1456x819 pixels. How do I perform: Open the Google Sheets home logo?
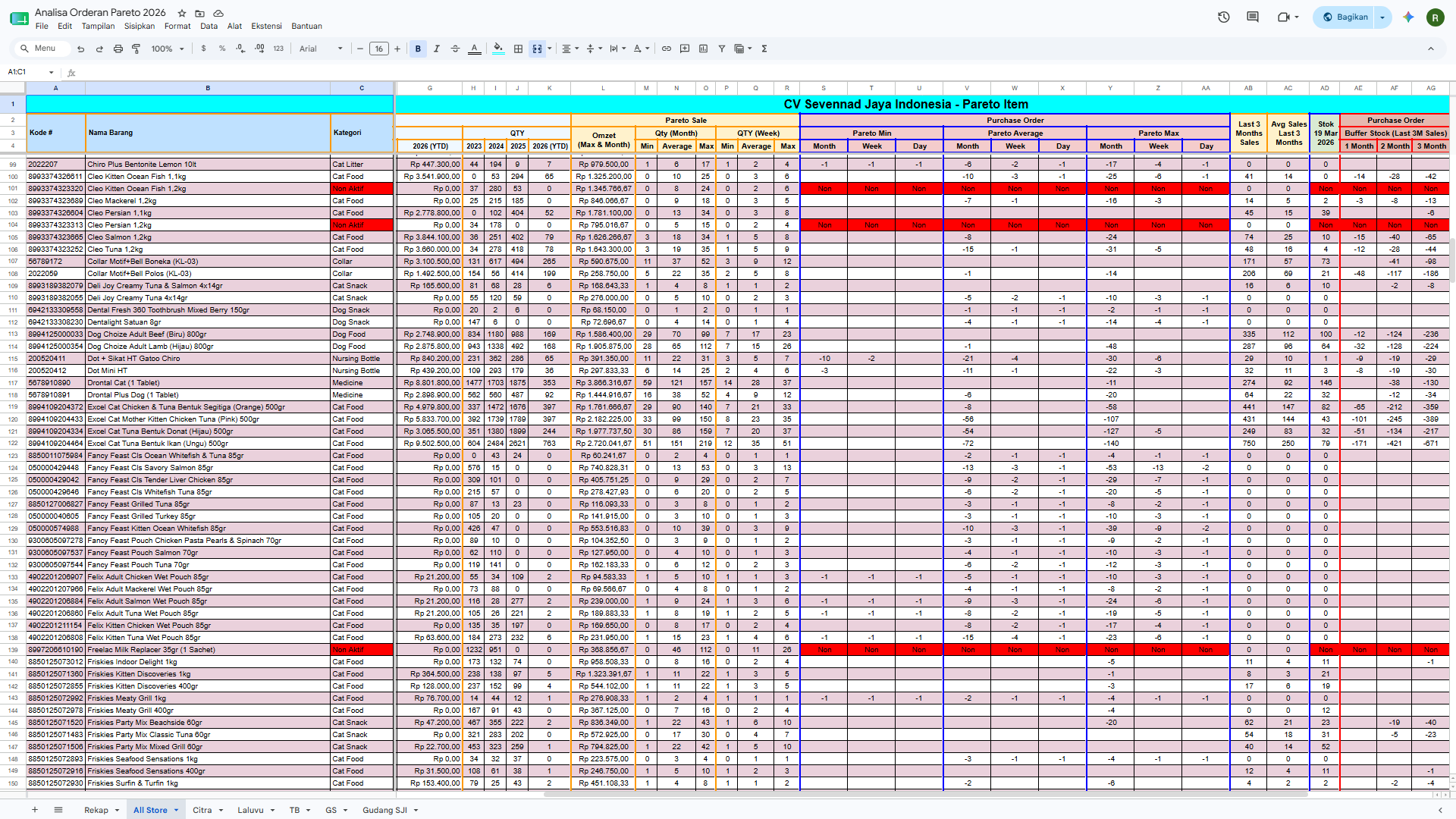click(x=19, y=18)
